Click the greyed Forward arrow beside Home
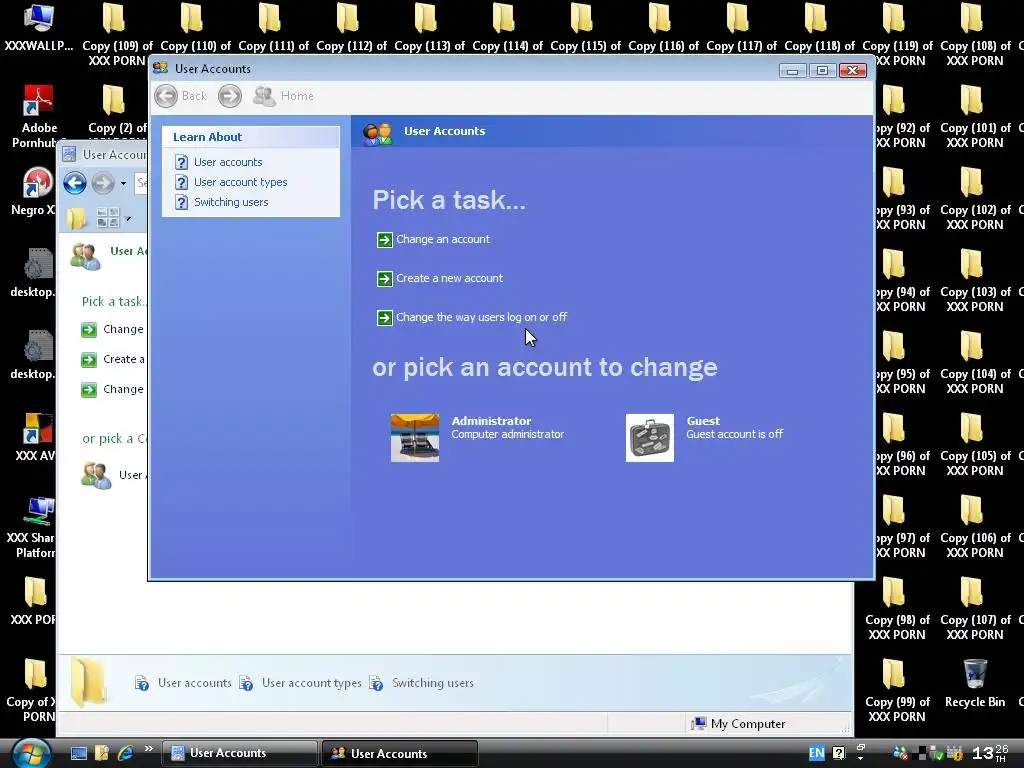The image size is (1024, 768). (x=229, y=96)
